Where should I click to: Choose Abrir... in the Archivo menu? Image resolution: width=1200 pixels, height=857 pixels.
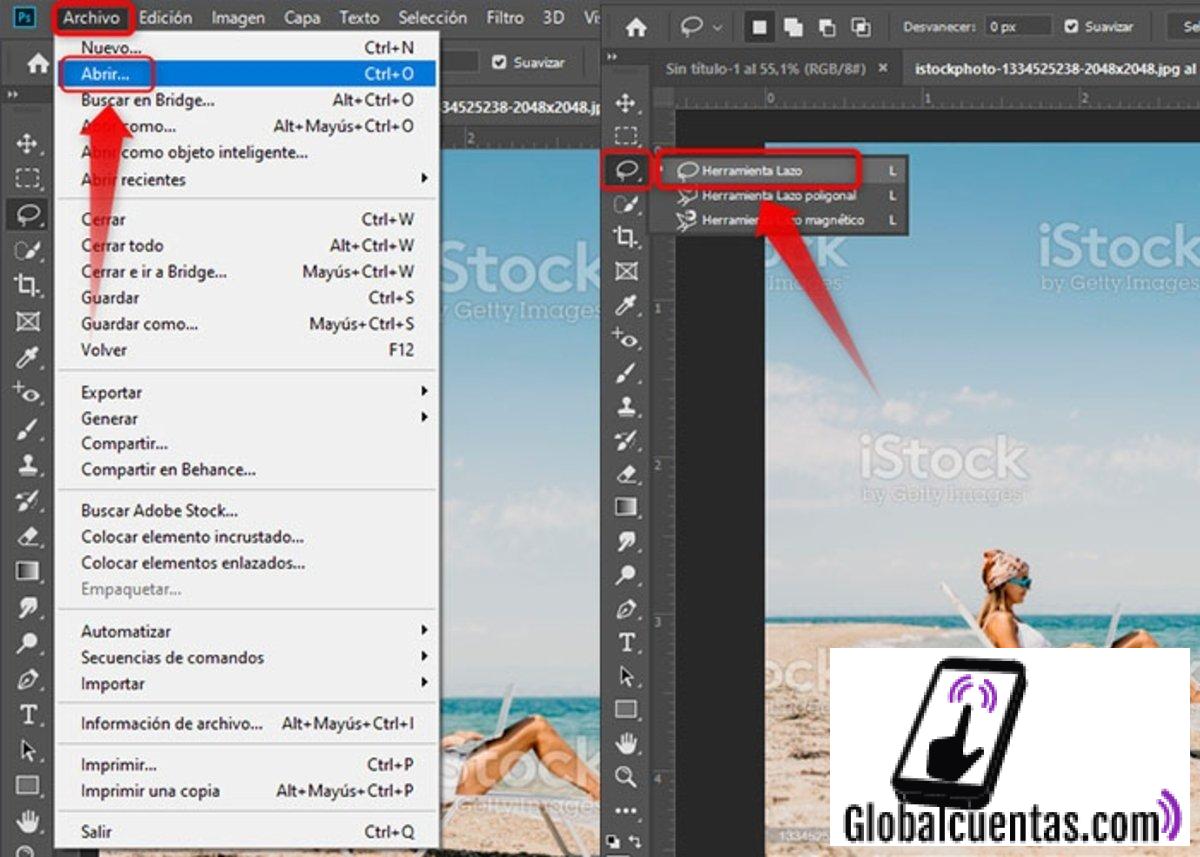pos(245,73)
